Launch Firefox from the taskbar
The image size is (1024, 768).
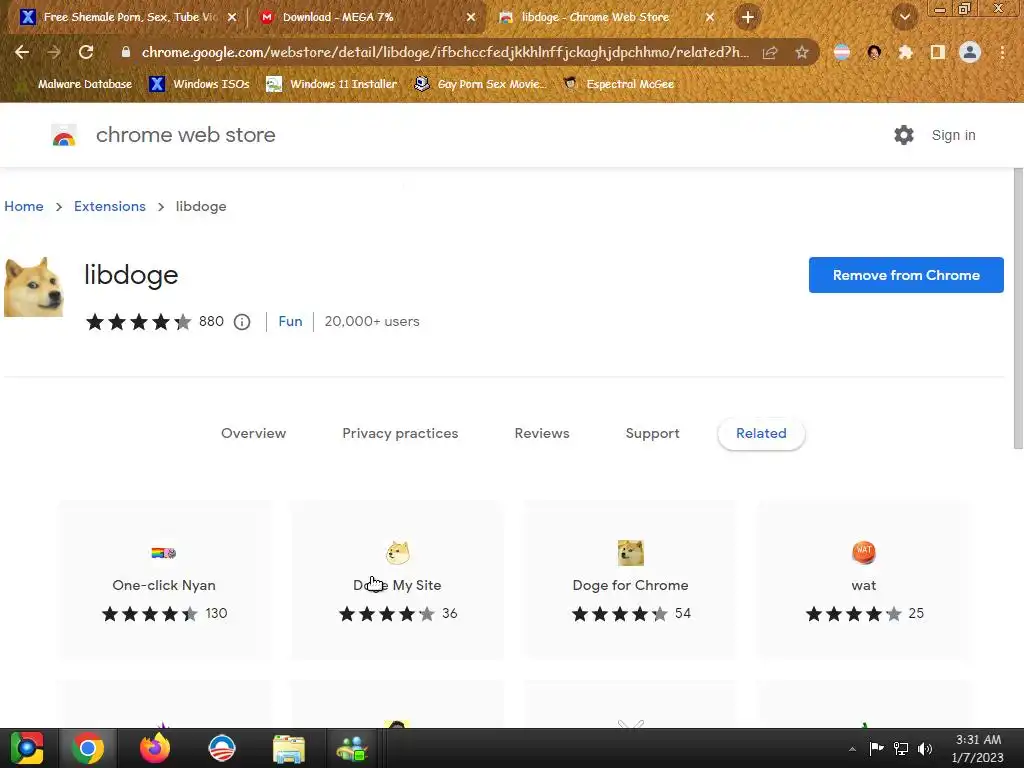155,748
